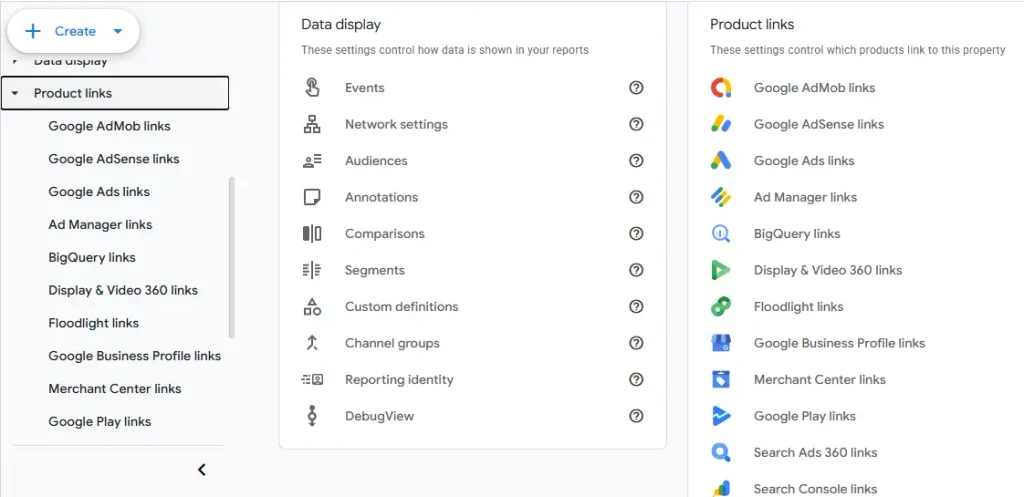The height and width of the screenshot is (497, 1024).
Task: Open help for Reporting identity
Action: [636, 379]
